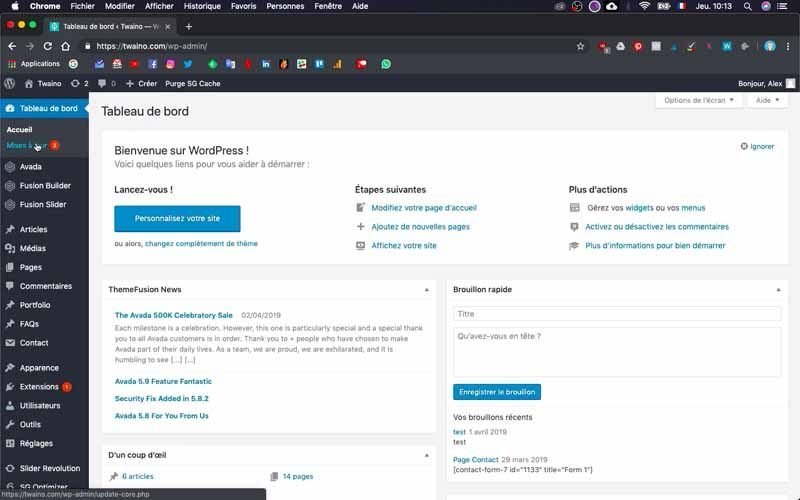Open the Instagram bookmark icon

[x=170, y=64]
